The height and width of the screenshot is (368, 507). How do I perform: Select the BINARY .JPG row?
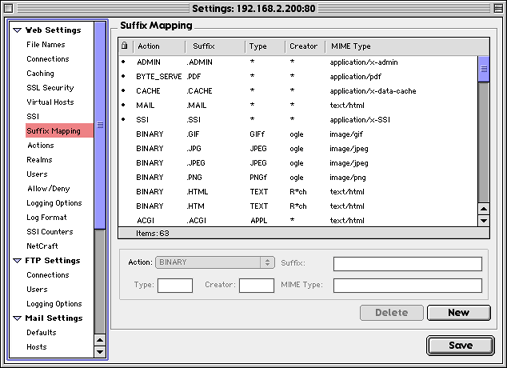point(298,148)
